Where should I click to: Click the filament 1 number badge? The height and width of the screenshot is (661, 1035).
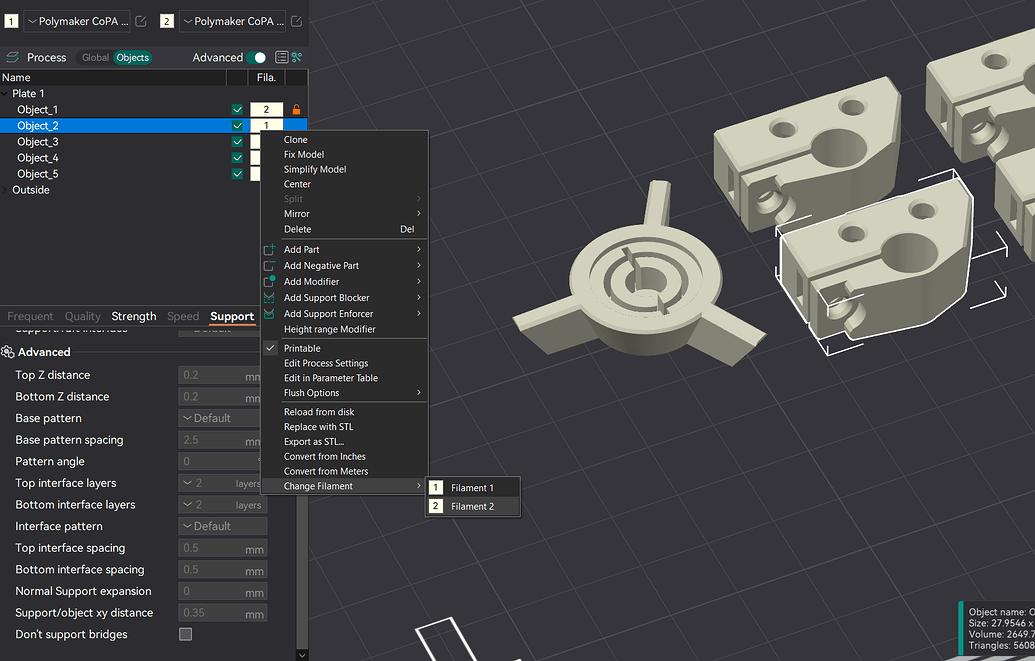tap(11, 21)
